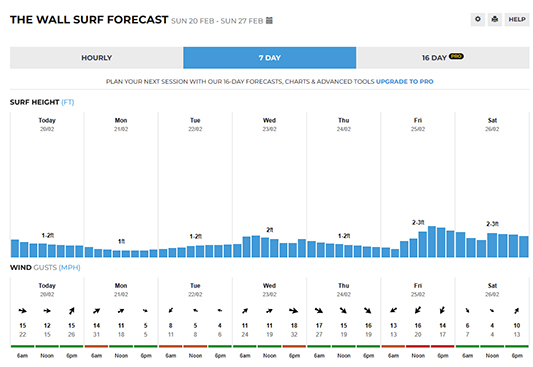Click Thu 6pm wind direction arrow
Viewport: 533px width, 367px height.
click(x=368, y=310)
